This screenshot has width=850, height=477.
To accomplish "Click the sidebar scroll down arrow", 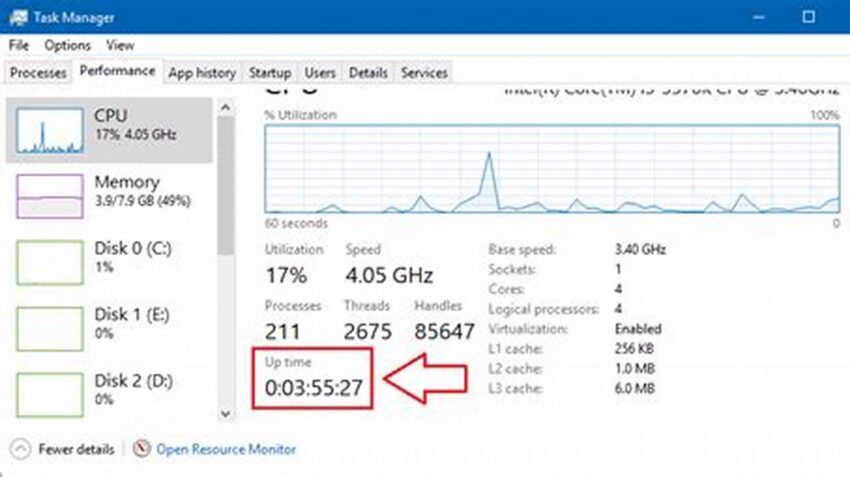I will tap(226, 414).
